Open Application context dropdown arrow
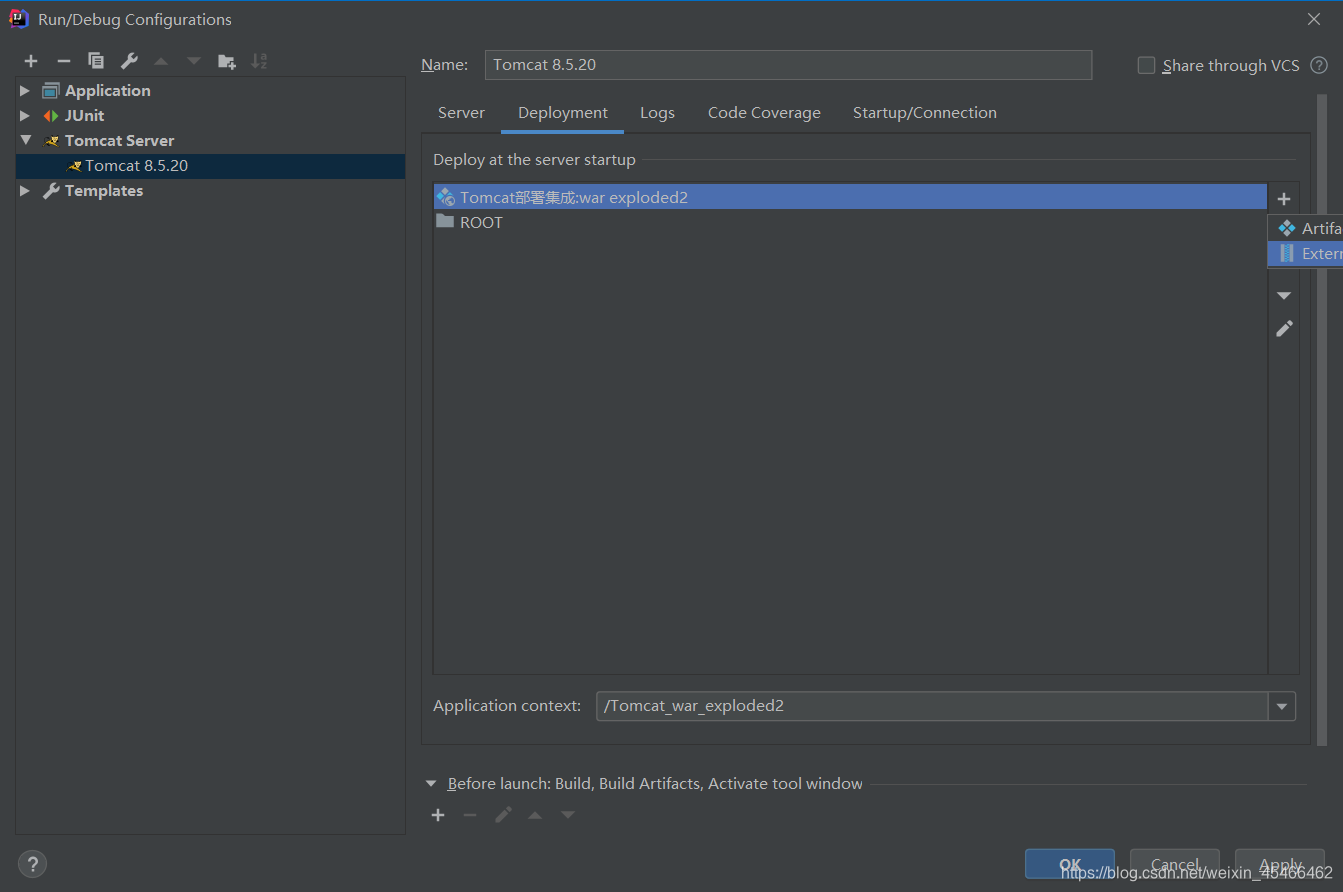The width and height of the screenshot is (1343, 892). (1282, 706)
